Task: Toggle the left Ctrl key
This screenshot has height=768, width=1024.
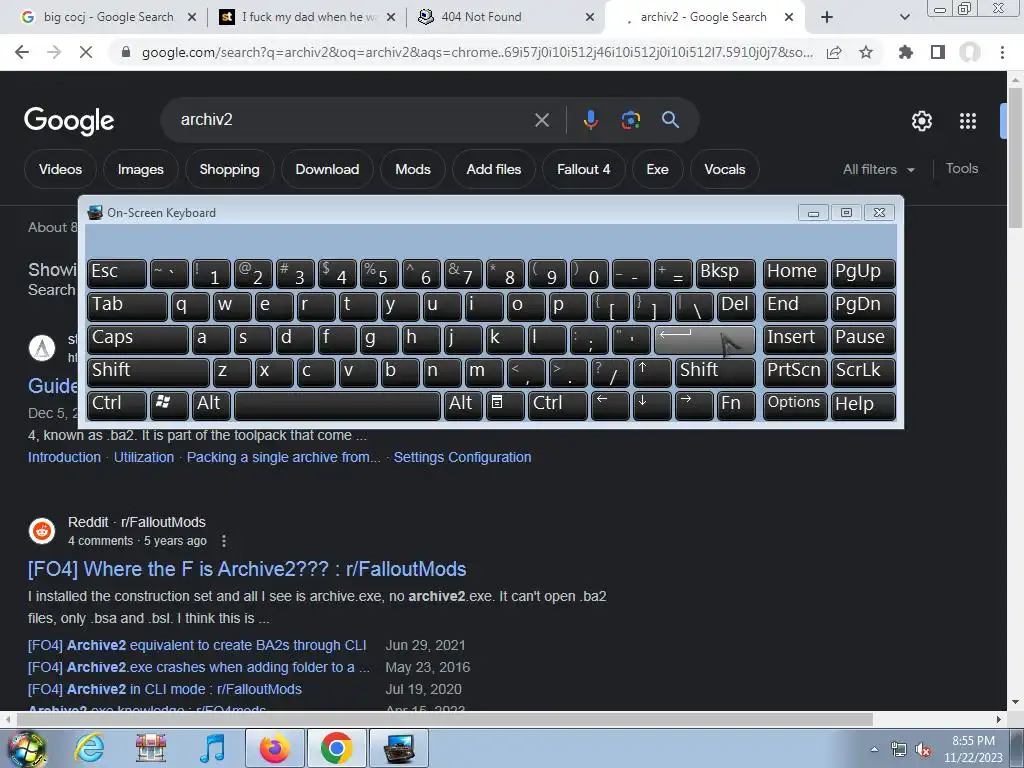Action: (x=116, y=404)
